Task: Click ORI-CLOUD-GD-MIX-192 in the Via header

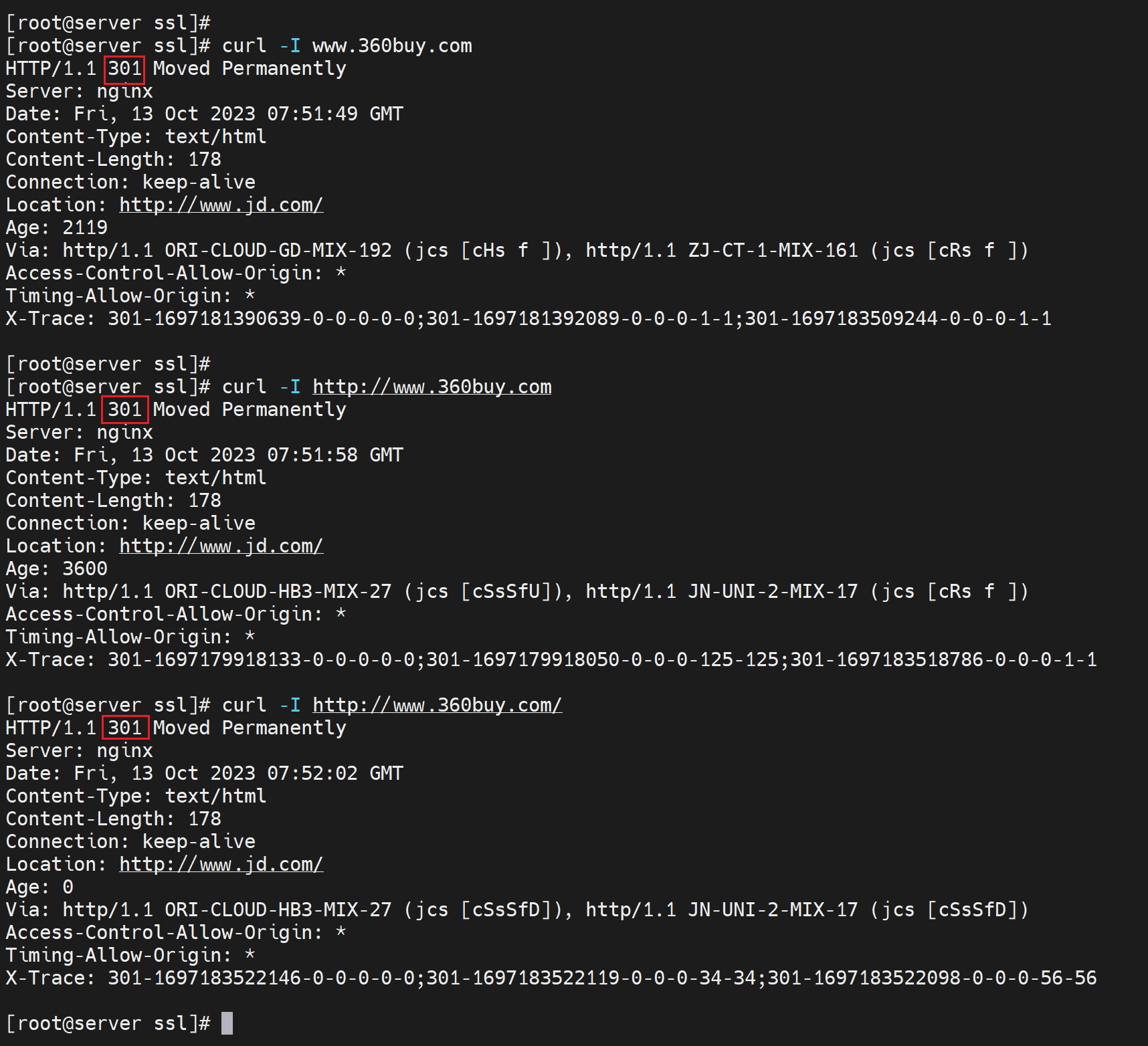Action: click(x=278, y=250)
